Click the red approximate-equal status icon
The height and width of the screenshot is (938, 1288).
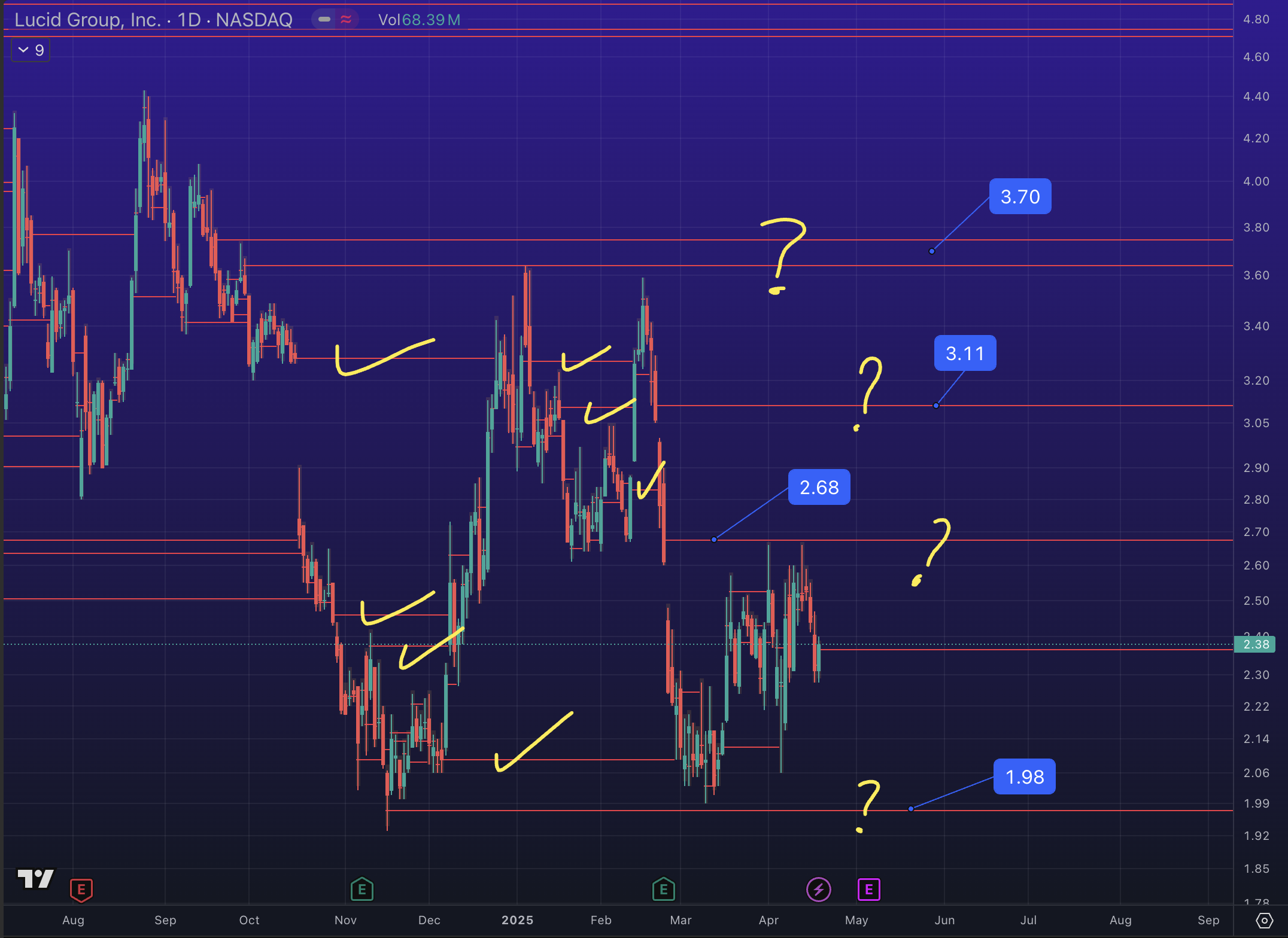pos(346,20)
